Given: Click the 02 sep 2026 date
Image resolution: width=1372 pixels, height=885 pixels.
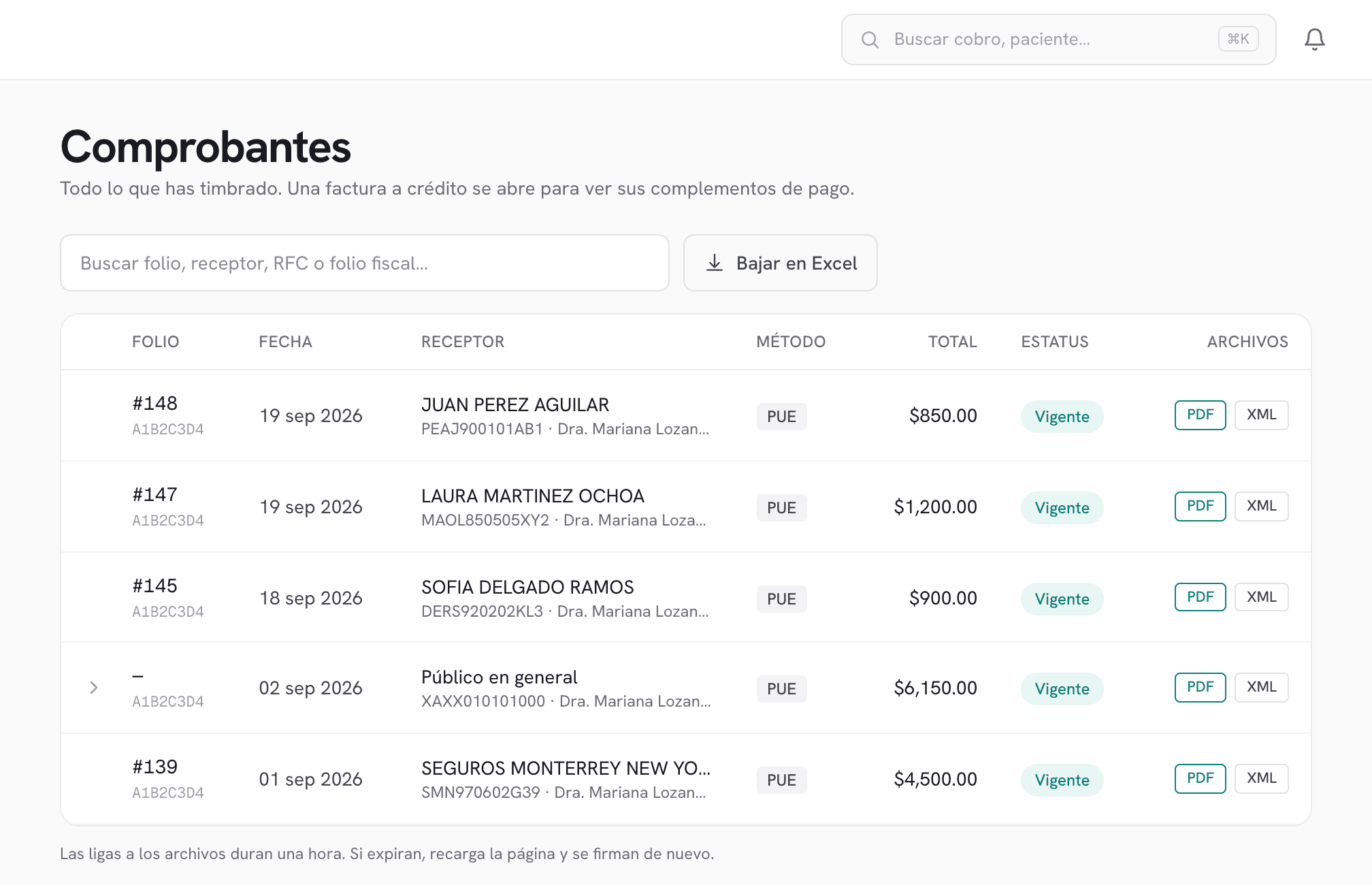Looking at the screenshot, I should (x=310, y=688).
